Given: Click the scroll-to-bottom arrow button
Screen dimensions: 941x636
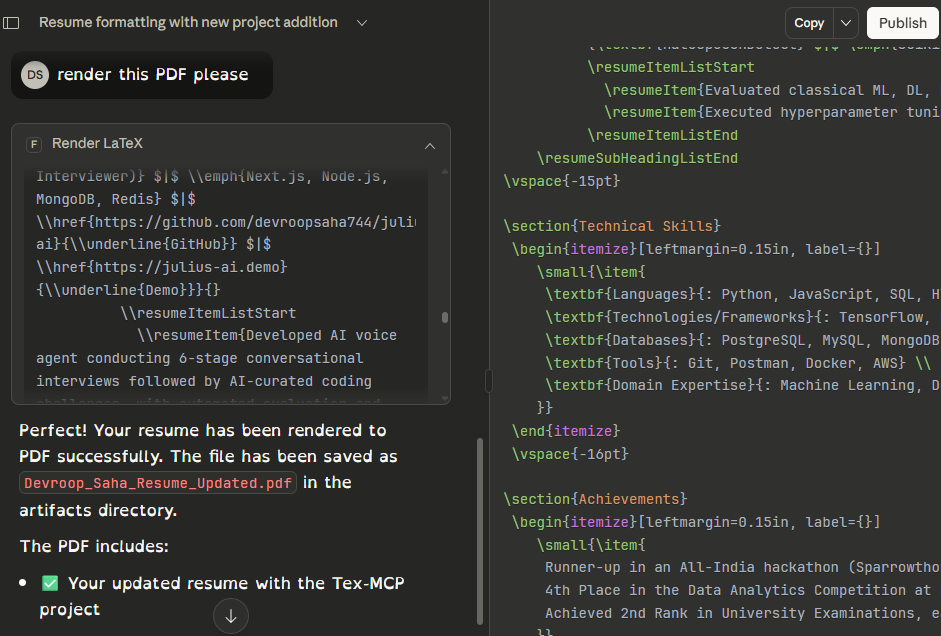Looking at the screenshot, I should [231, 616].
